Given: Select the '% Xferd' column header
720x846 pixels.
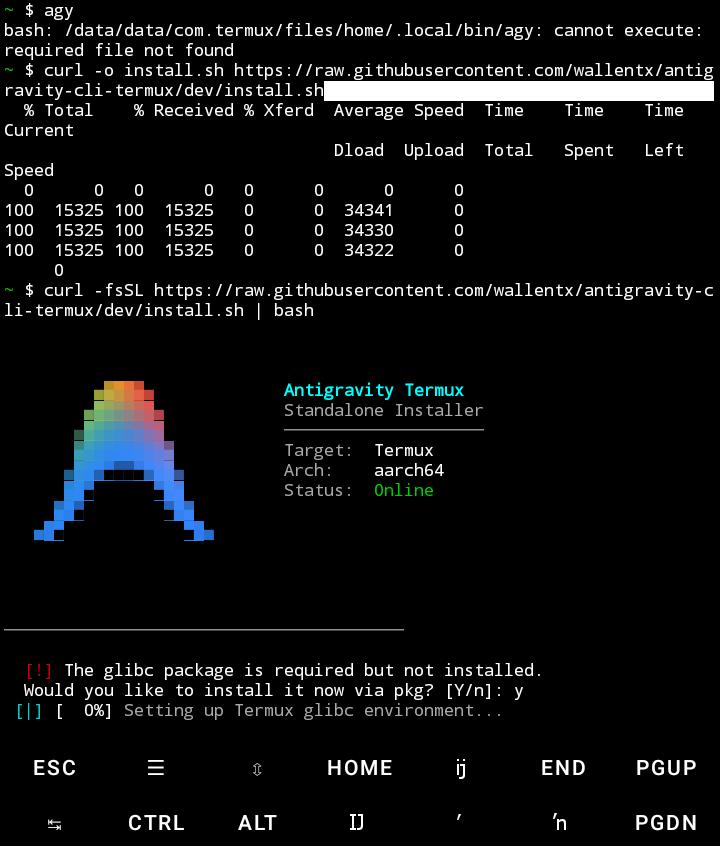Looking at the screenshot, I should pyautogui.click(x=279, y=111).
